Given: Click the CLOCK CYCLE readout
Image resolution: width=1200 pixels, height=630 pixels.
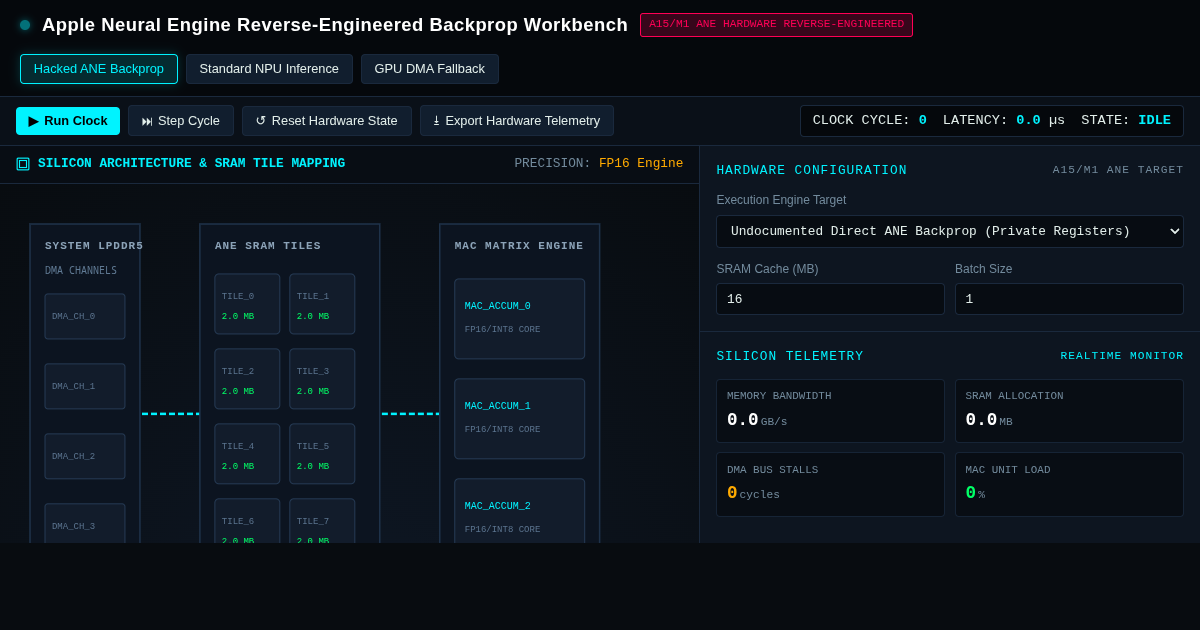Looking at the screenshot, I should point(869,121).
